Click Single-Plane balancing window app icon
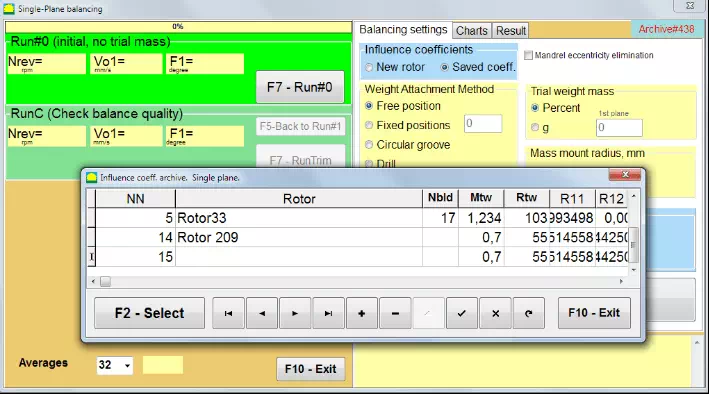 (x=9, y=9)
